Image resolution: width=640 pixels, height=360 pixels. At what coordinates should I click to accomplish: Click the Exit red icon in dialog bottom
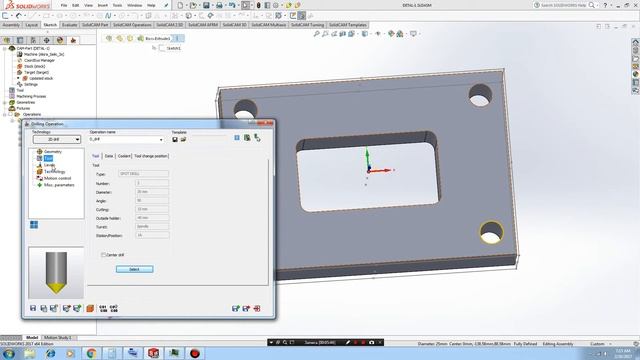257,309
